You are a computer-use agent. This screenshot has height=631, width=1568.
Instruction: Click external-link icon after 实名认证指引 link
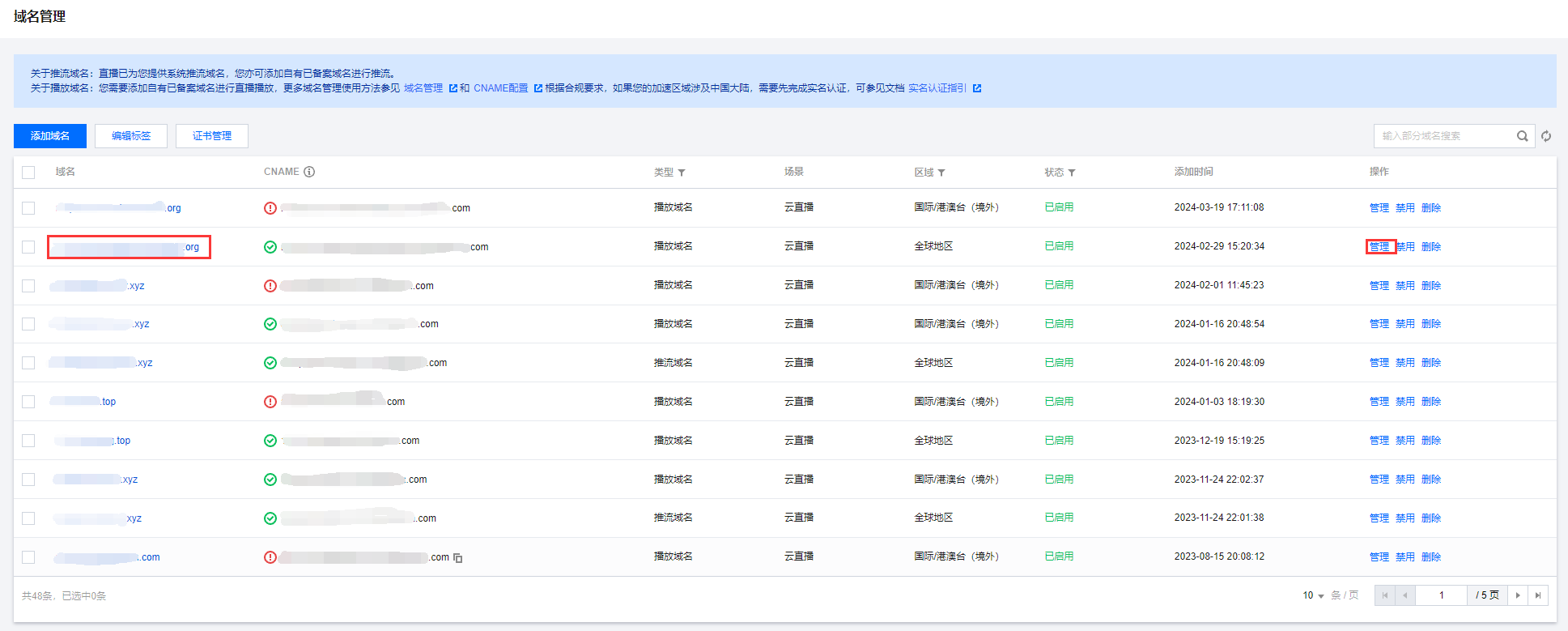[977, 88]
